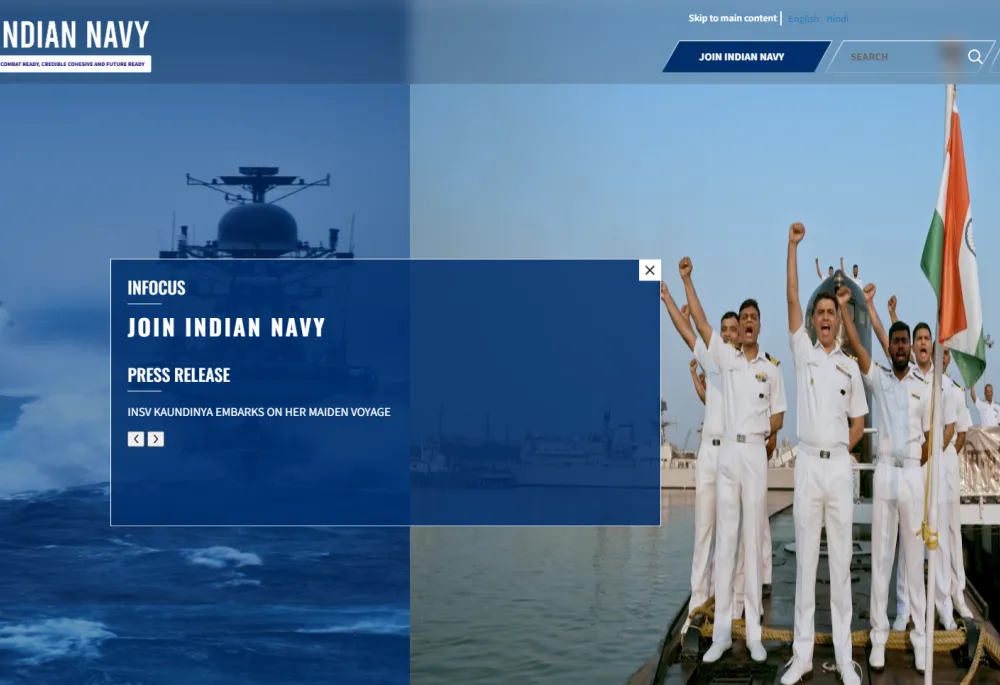Click the search magnifier icon
1000x685 pixels.
pos(974,57)
